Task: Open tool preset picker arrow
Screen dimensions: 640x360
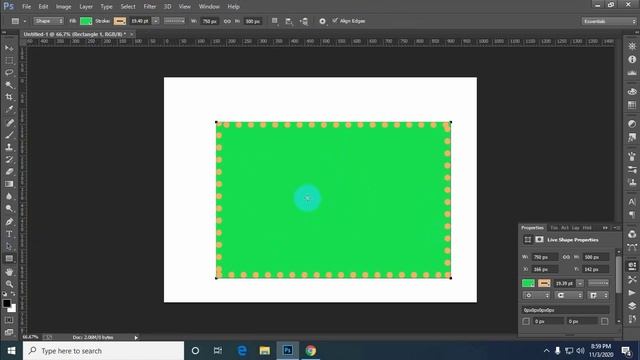Action: (x=24, y=21)
